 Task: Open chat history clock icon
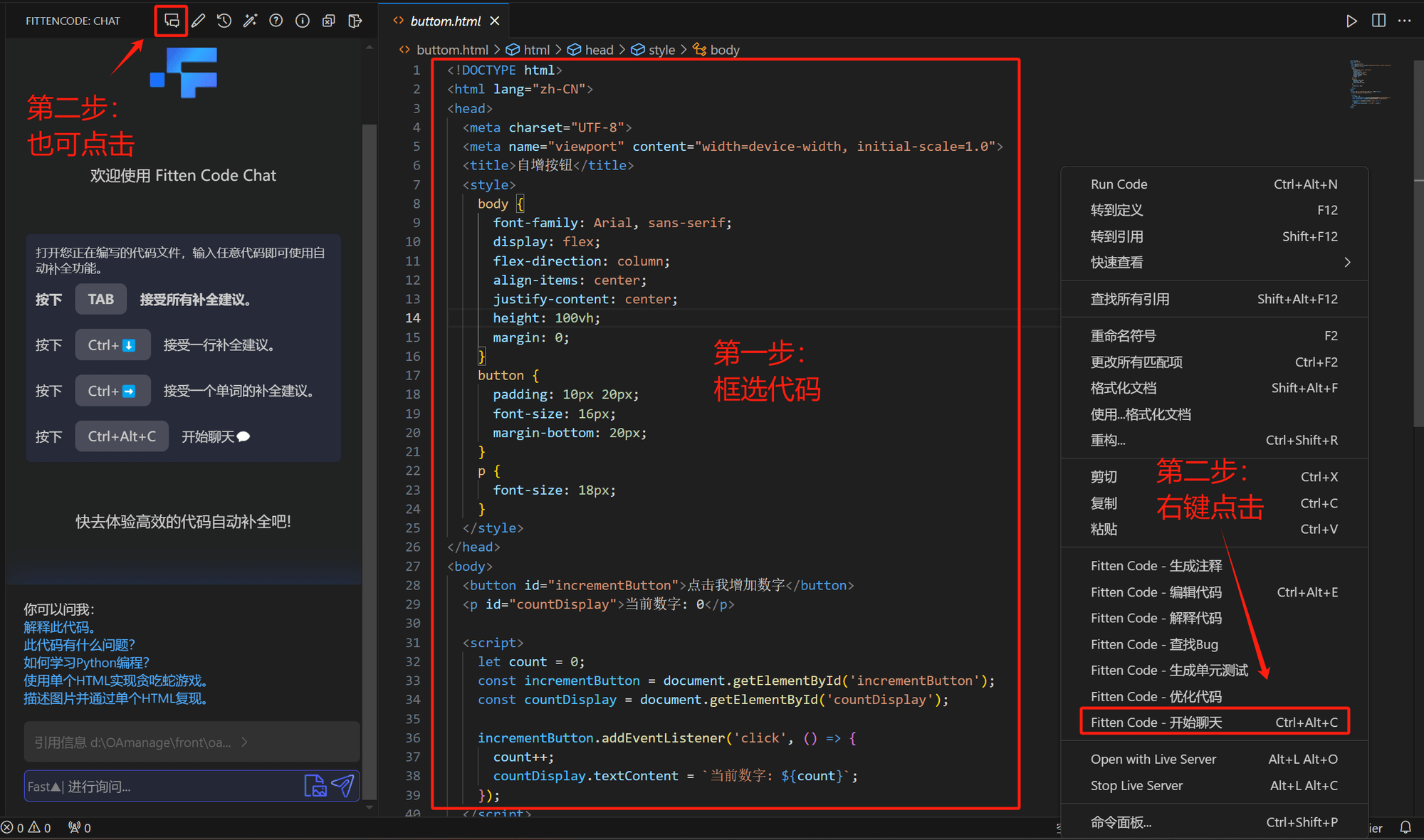[x=224, y=21]
